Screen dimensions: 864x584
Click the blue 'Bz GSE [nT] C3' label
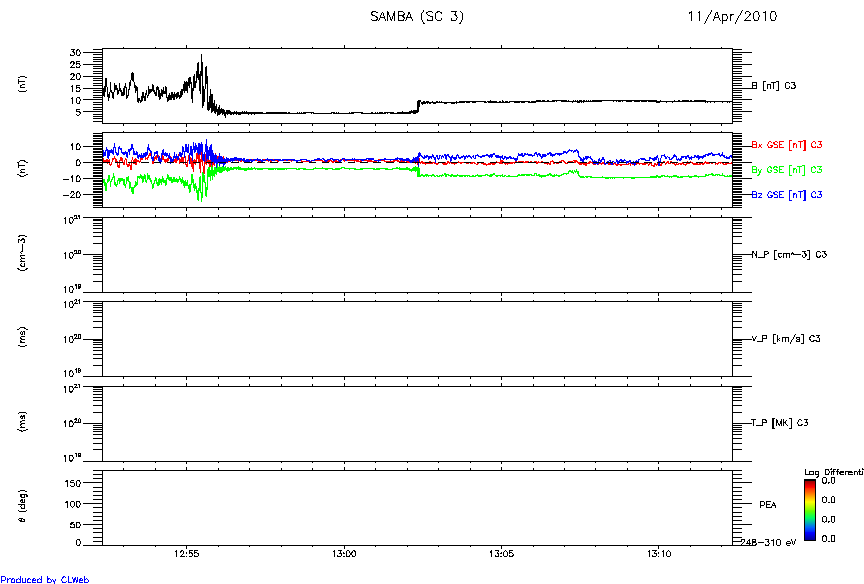pyautogui.click(x=787, y=194)
